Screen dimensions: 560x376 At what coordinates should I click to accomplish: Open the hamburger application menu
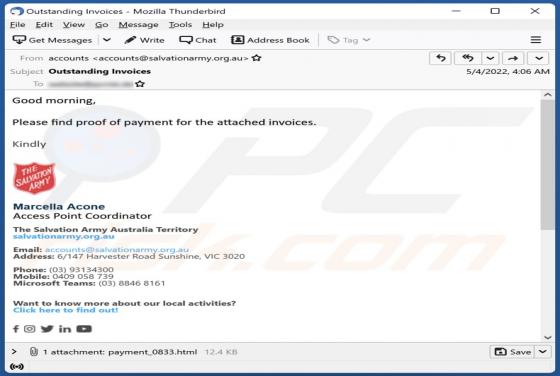click(536, 40)
